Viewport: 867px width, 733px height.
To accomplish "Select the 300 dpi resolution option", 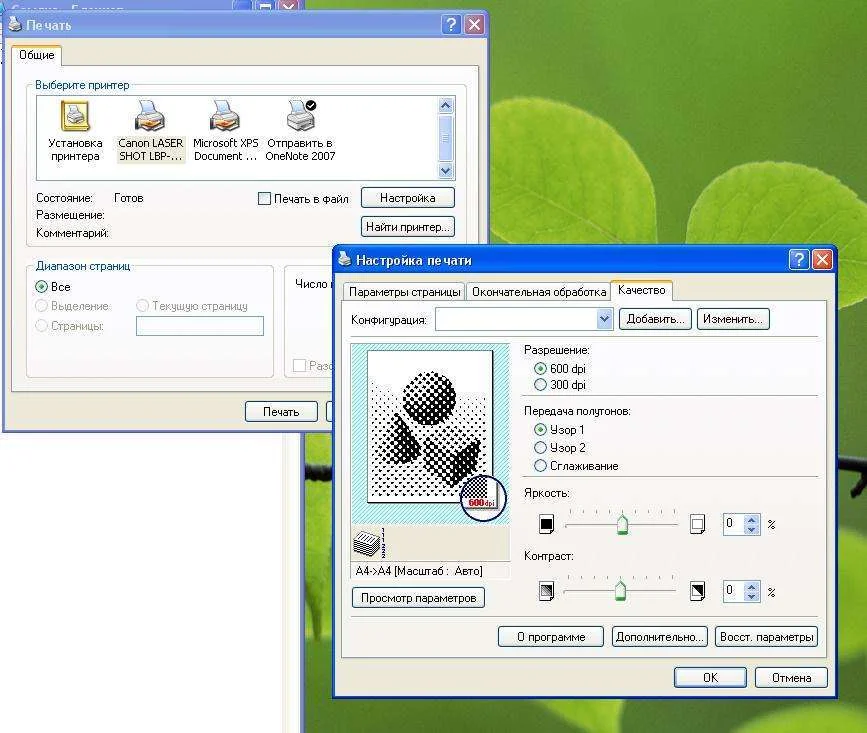I will tap(541, 384).
